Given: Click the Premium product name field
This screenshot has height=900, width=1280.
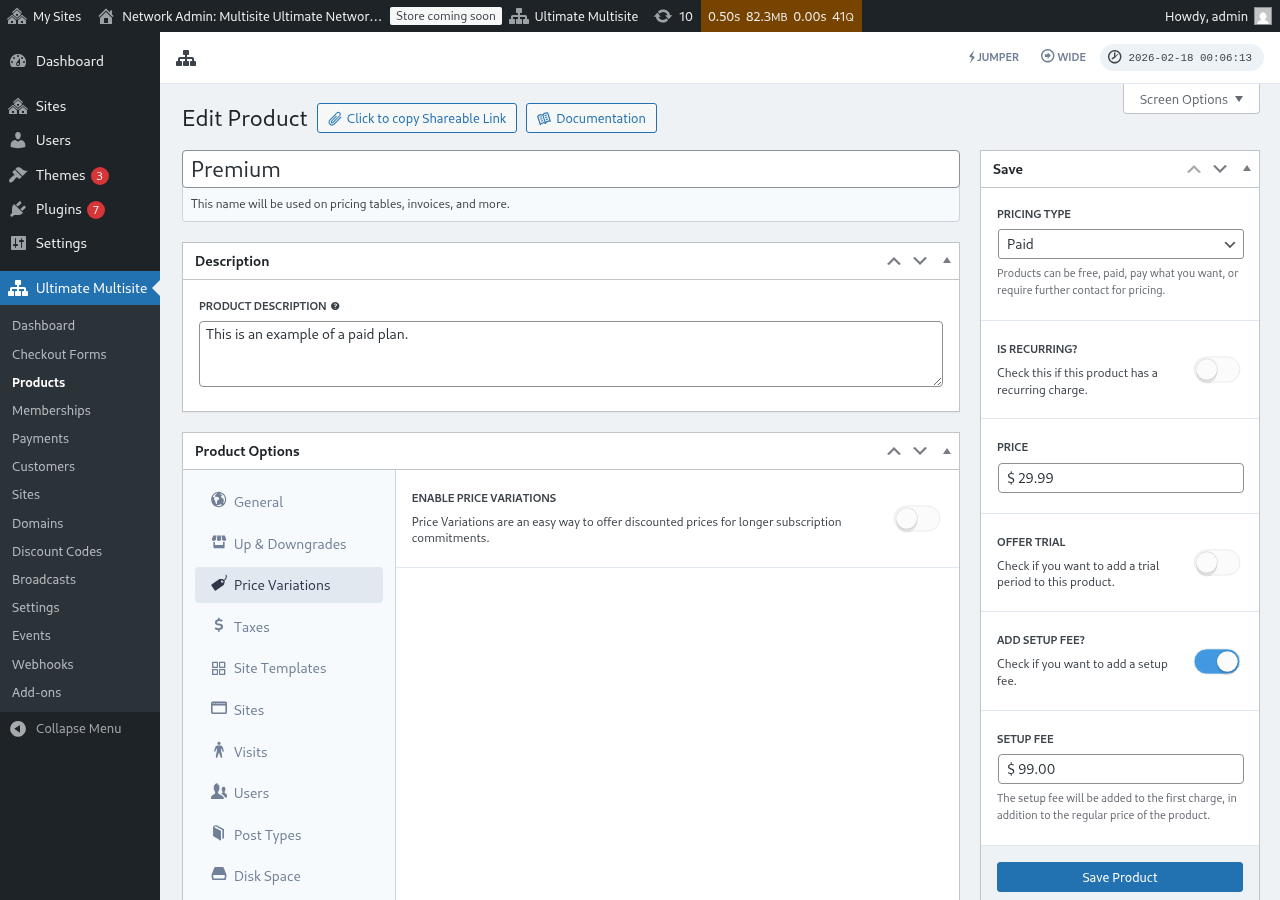Looking at the screenshot, I should [571, 169].
